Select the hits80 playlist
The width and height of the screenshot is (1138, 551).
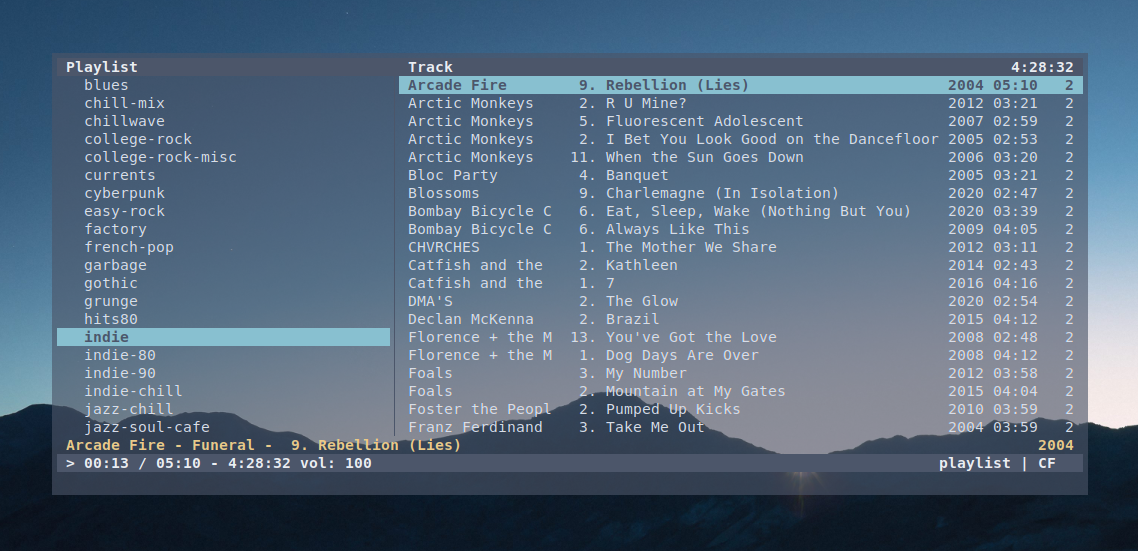pos(110,319)
